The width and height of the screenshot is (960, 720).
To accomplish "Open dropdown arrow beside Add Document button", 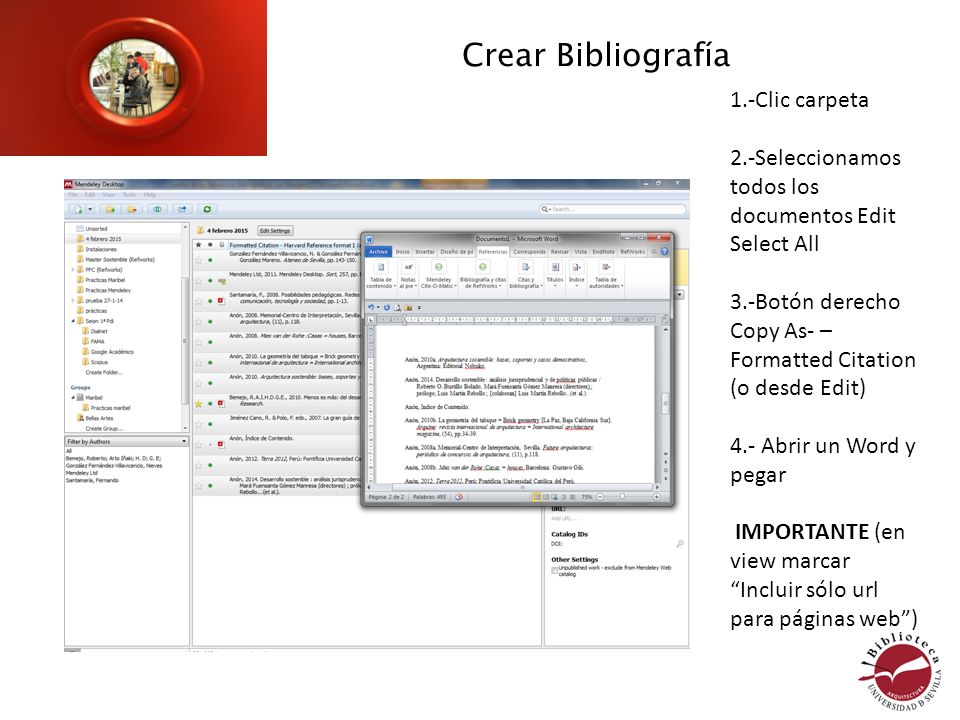I will click(90, 209).
